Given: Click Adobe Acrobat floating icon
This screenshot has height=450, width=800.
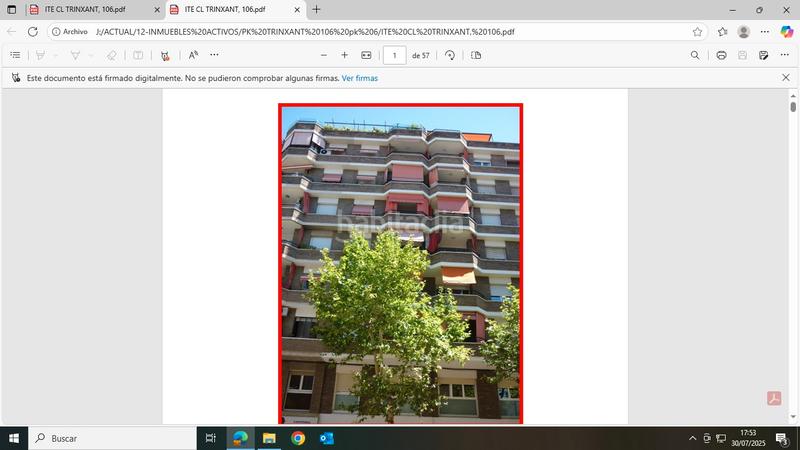Looking at the screenshot, I should [x=774, y=398].
